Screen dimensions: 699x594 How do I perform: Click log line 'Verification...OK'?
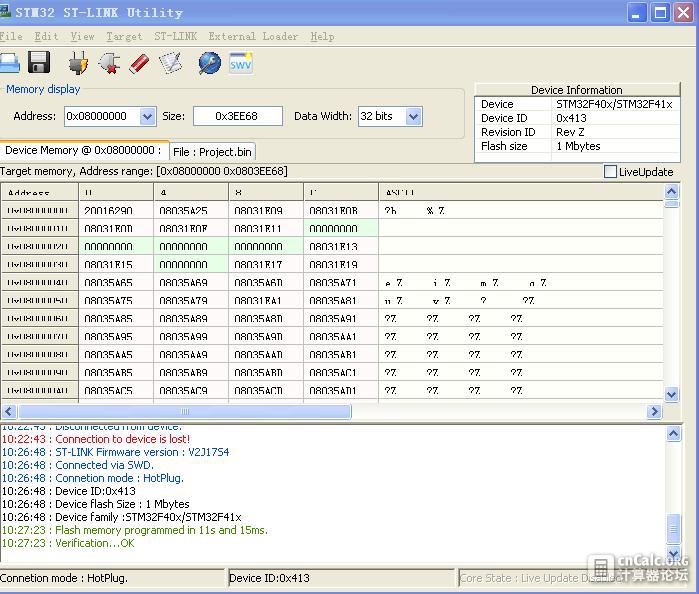(68, 543)
